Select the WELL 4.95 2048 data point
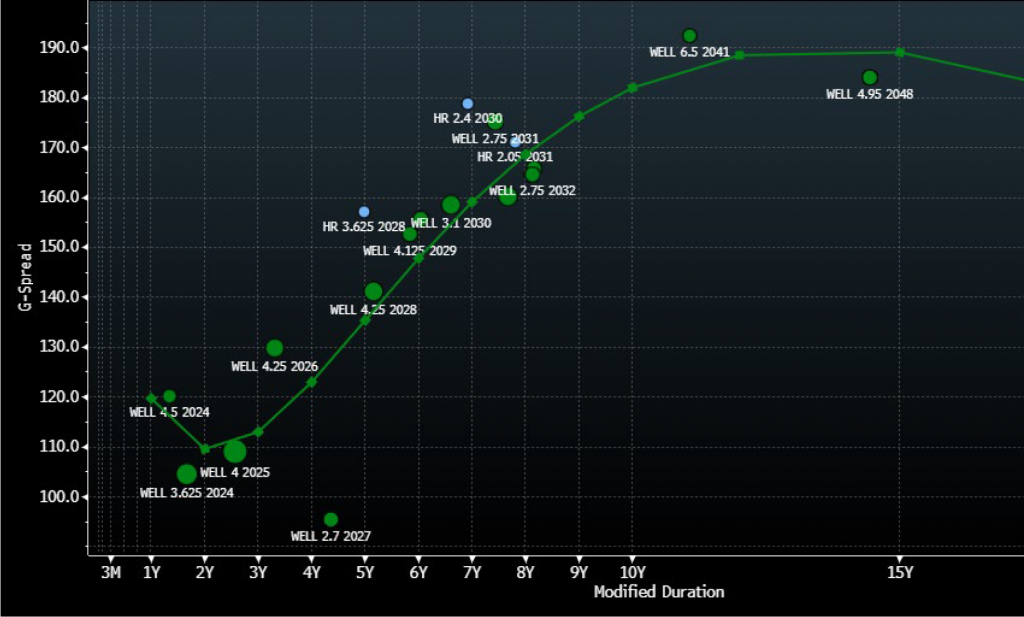The width and height of the screenshot is (1024, 617). 869,78
